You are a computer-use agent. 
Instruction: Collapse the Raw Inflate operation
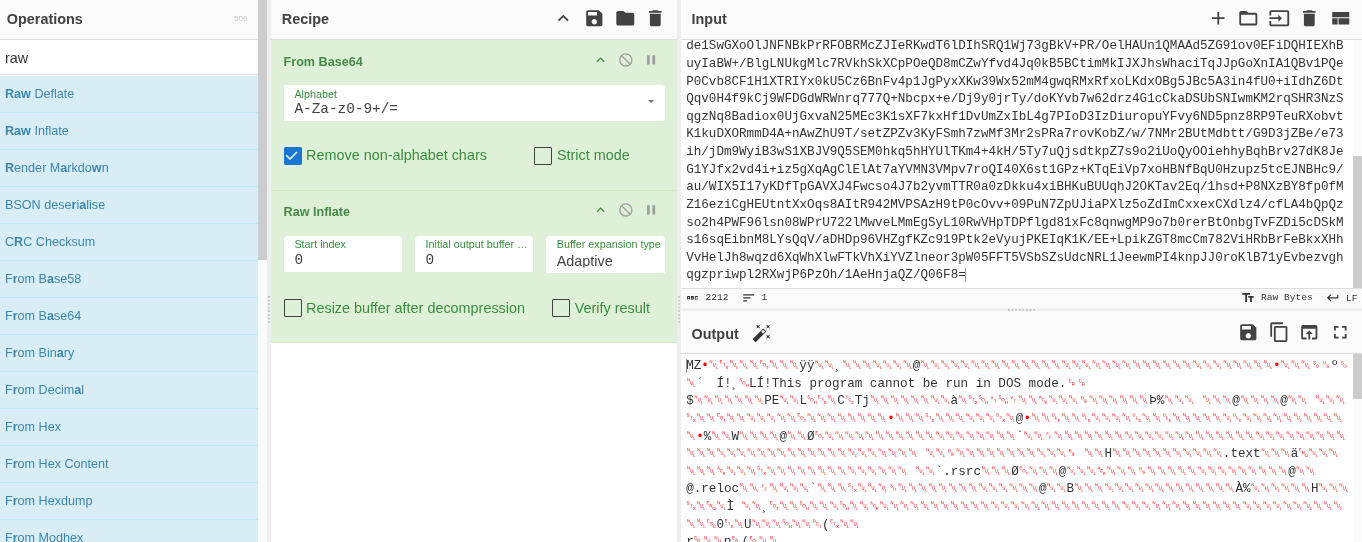600,210
